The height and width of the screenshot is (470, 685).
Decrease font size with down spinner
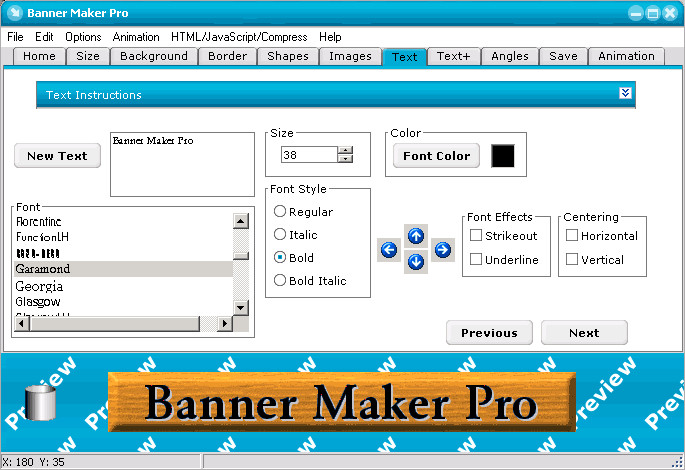coord(345,159)
